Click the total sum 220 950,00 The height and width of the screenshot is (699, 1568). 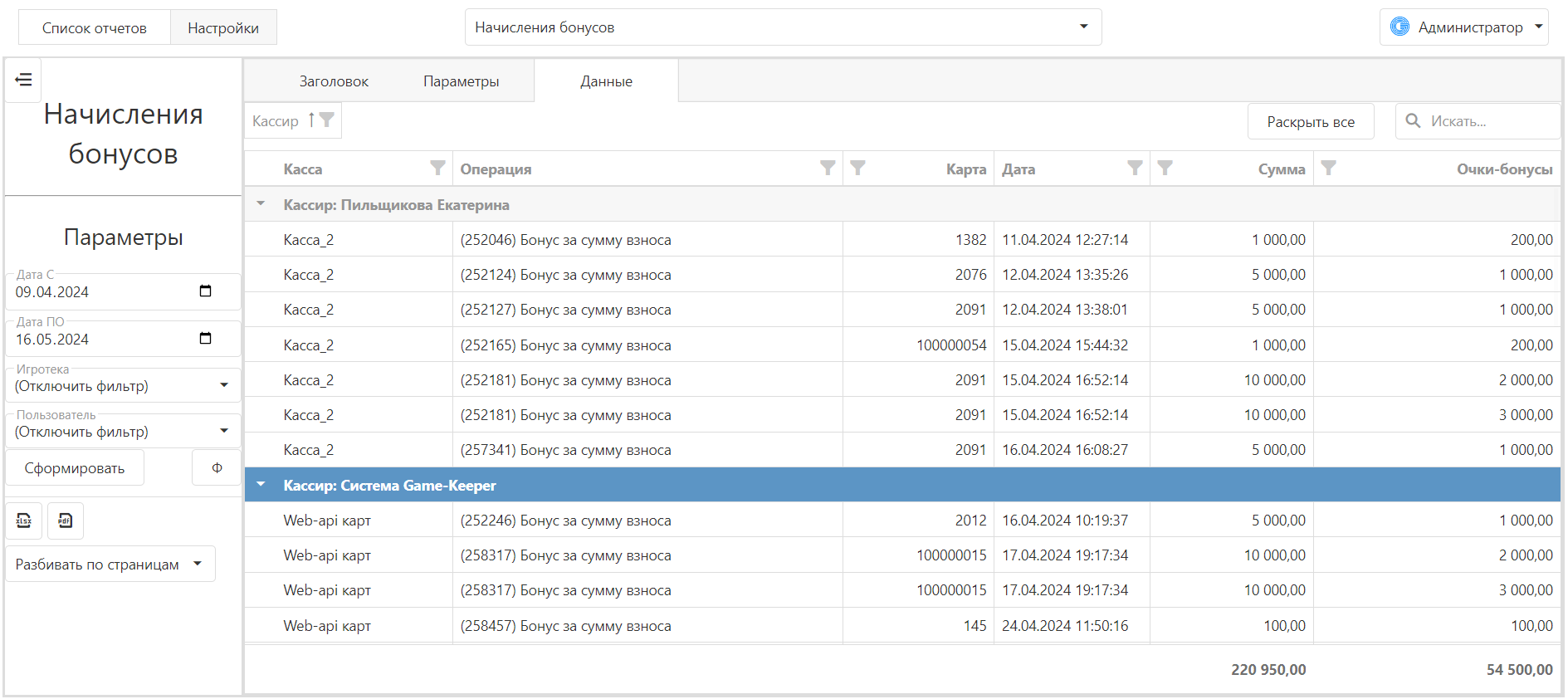[1268, 669]
